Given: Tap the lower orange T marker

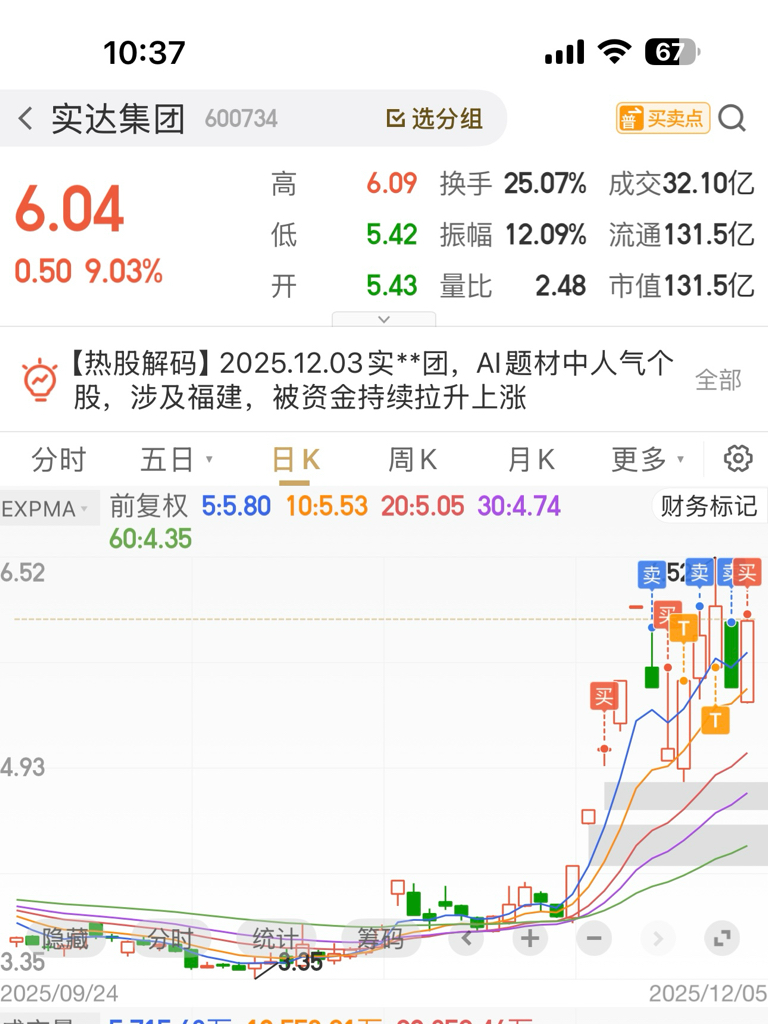Looking at the screenshot, I should (x=715, y=720).
